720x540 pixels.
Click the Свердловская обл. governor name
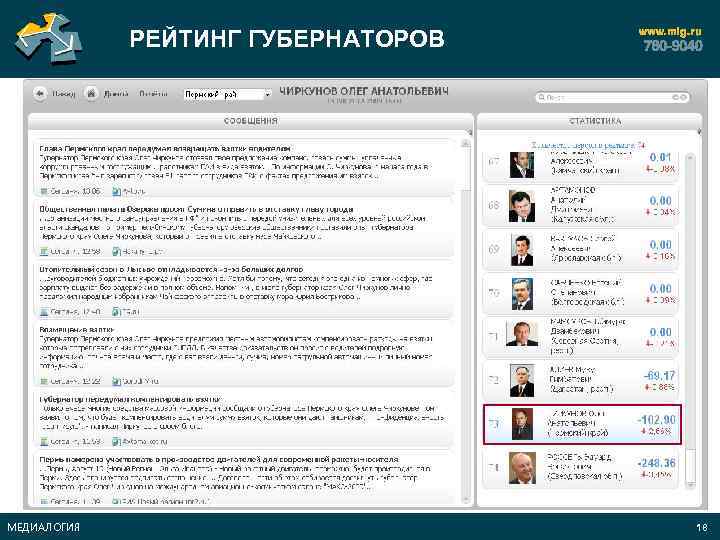point(584,467)
